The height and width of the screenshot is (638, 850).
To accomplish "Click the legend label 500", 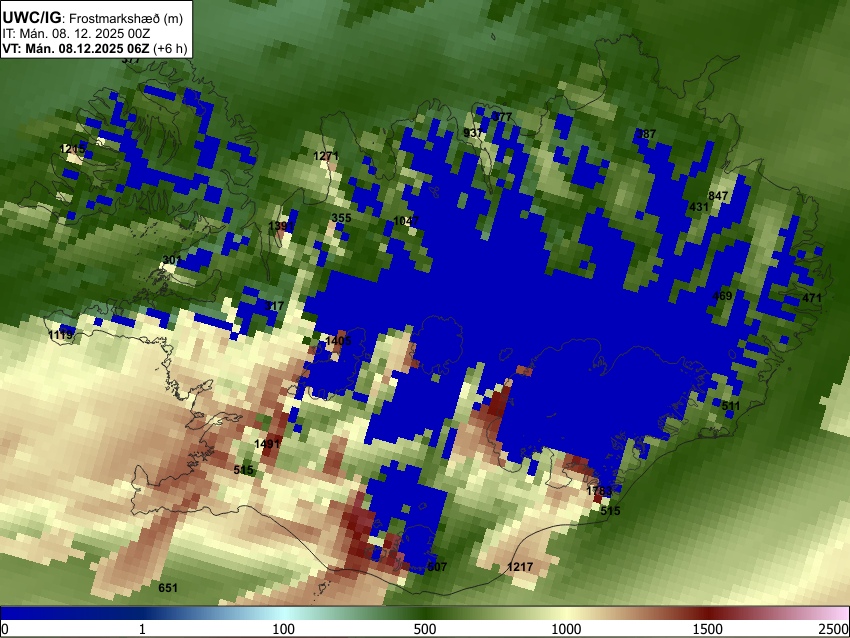I will [x=425, y=629].
